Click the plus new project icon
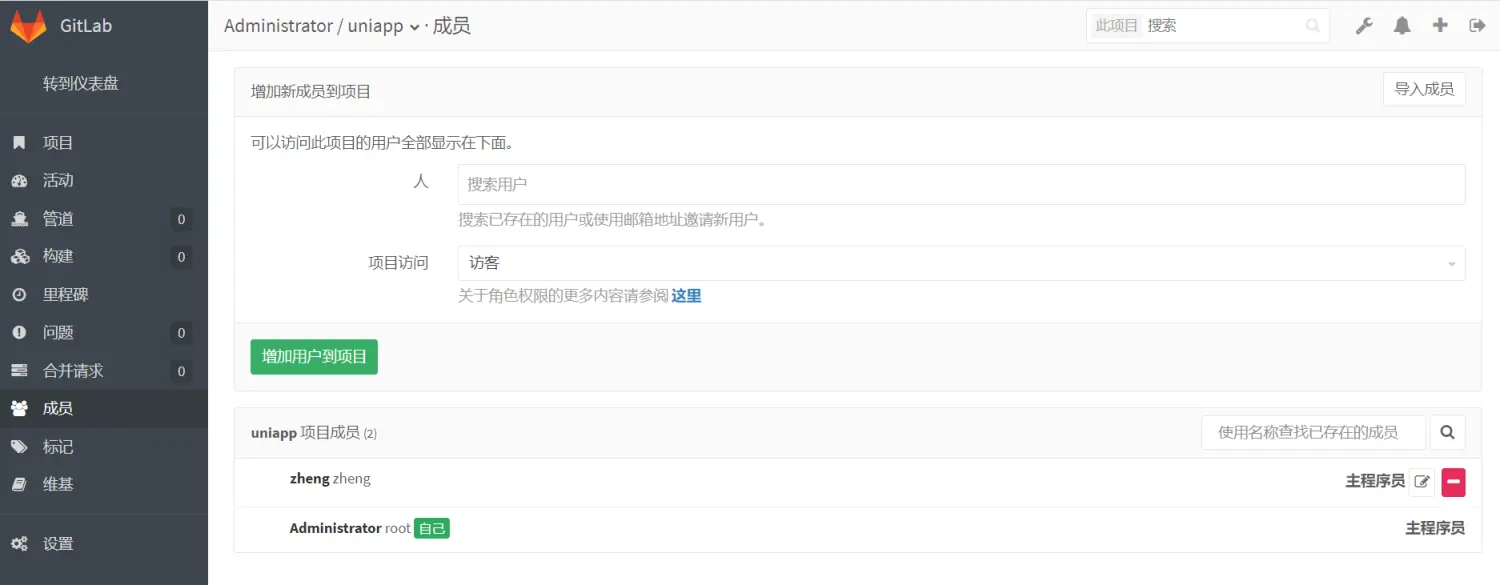 pos(1440,26)
